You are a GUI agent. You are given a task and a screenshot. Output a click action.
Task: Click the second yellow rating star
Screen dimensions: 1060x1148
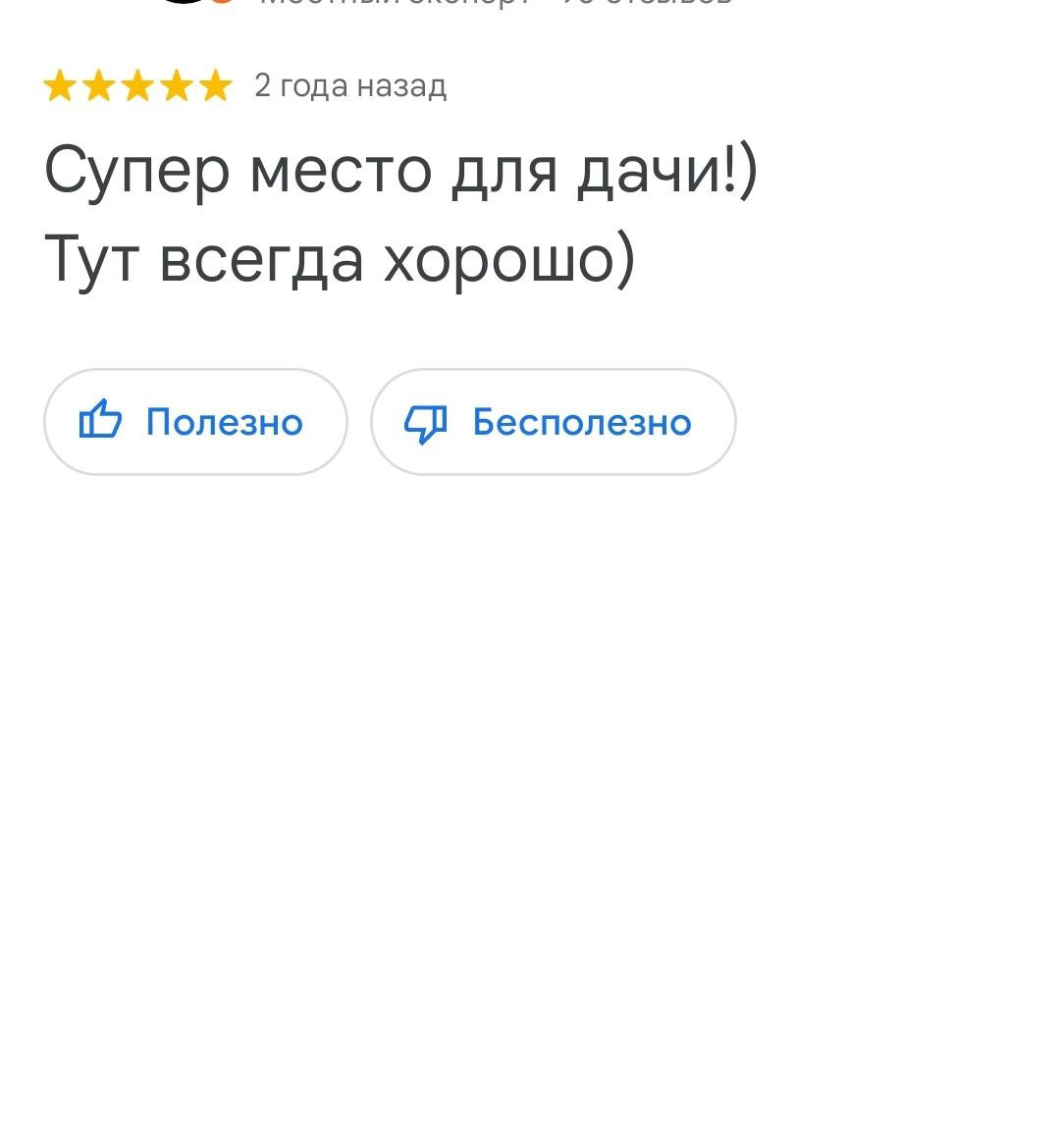98,87
